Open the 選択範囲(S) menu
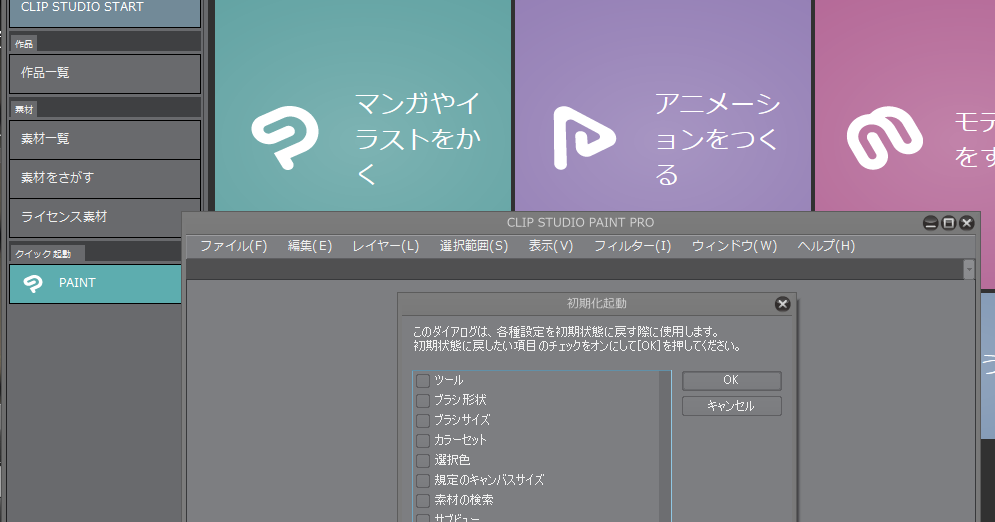 click(474, 246)
